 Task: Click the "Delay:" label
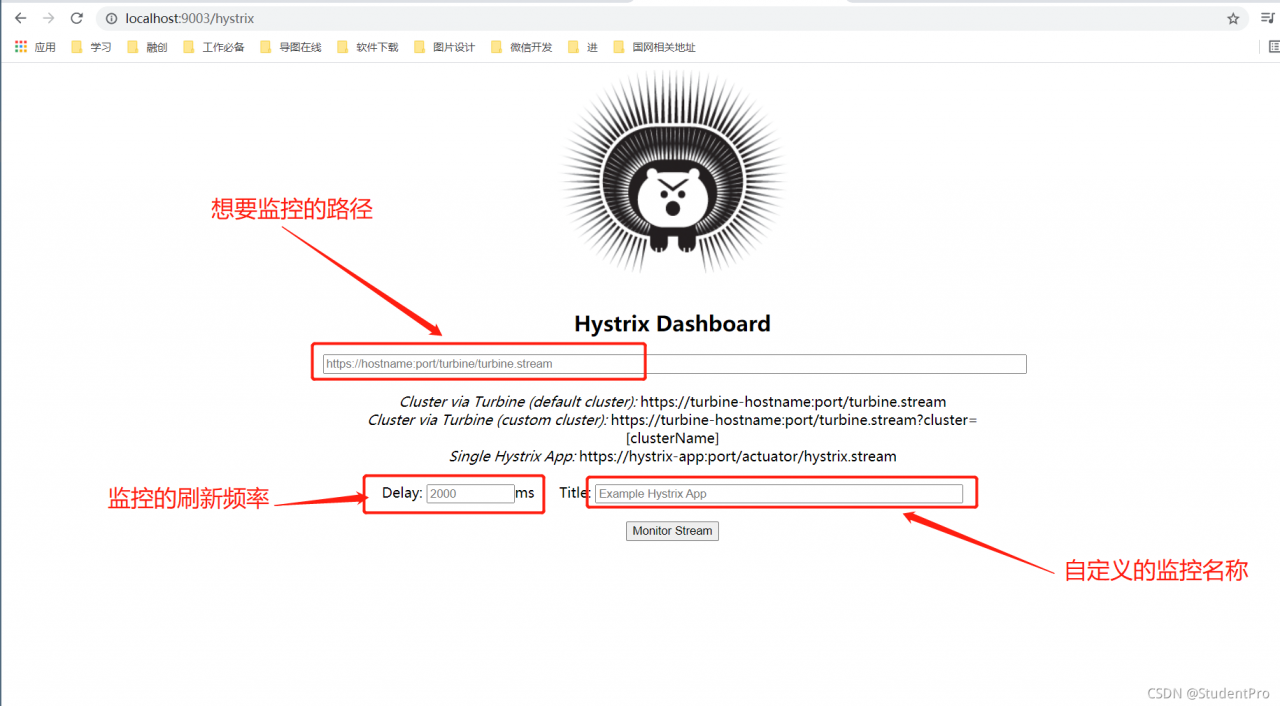(x=402, y=493)
